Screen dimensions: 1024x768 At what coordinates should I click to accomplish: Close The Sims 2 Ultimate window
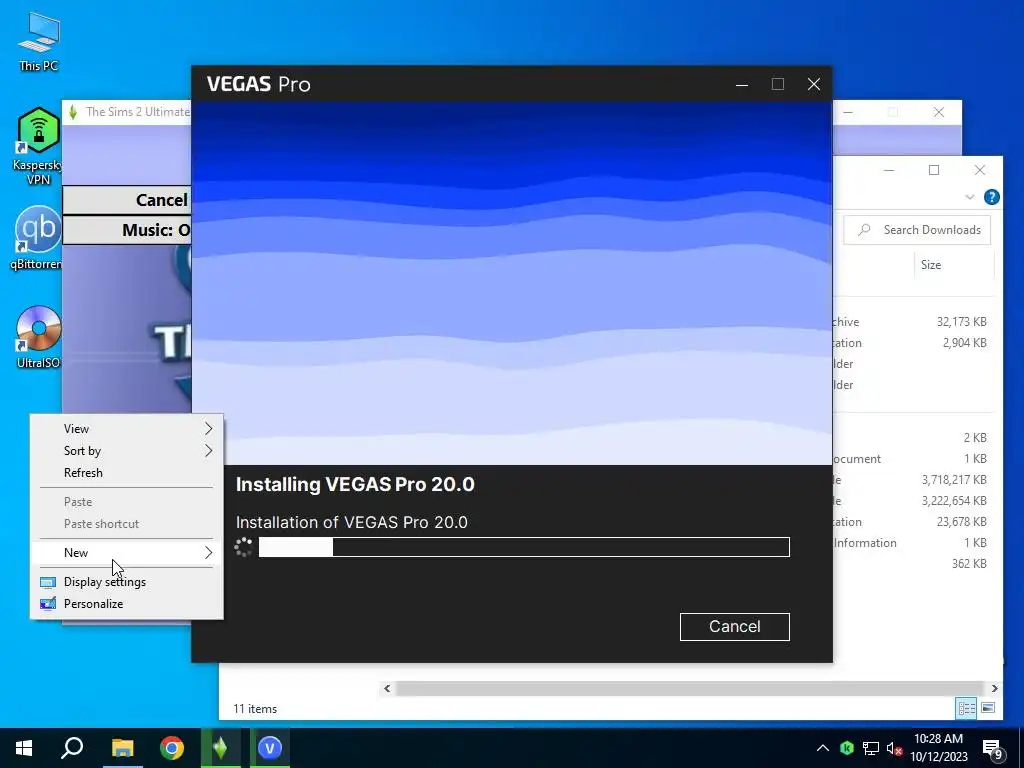tap(938, 112)
